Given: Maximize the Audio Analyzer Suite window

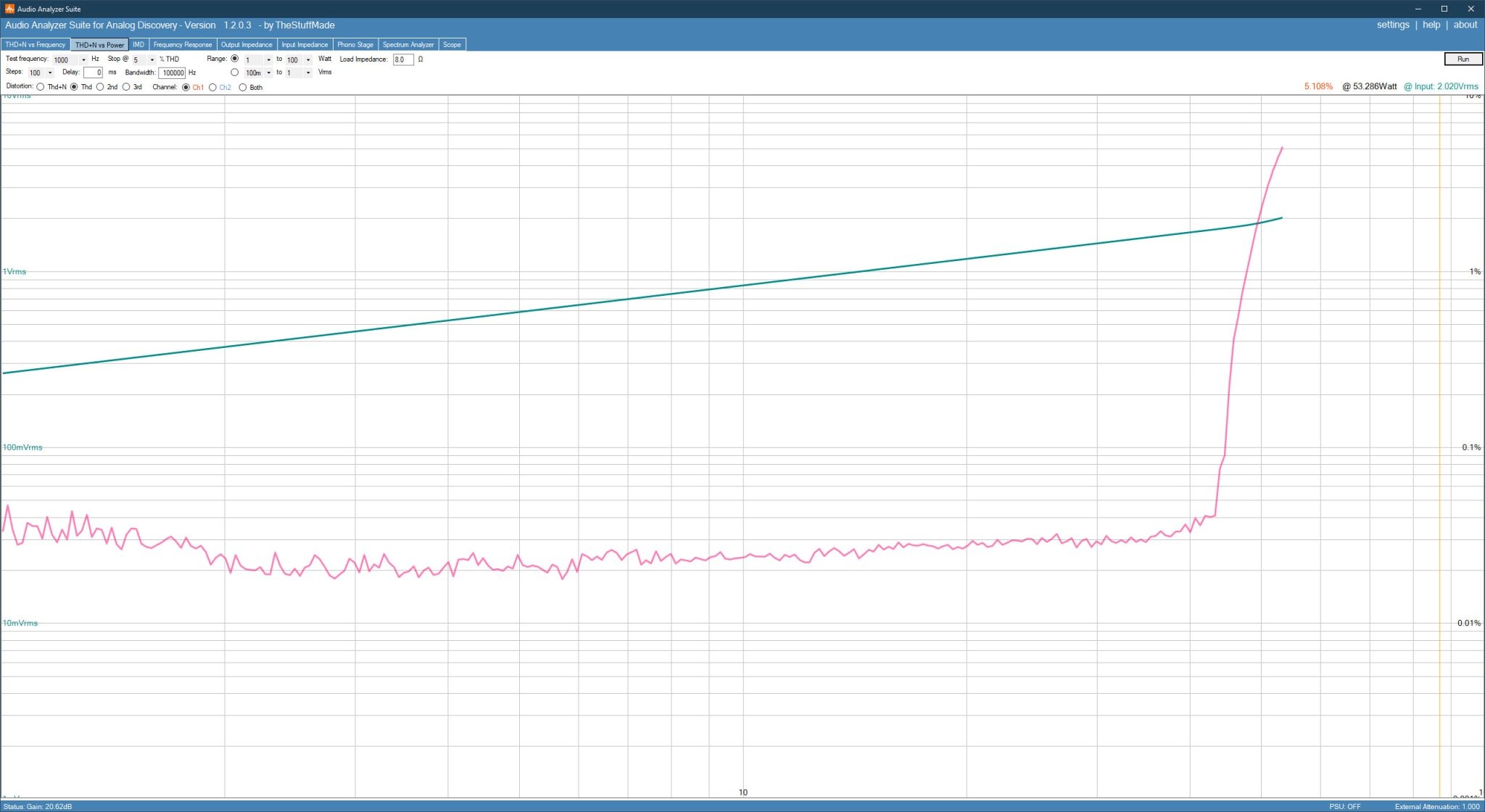Looking at the screenshot, I should pyautogui.click(x=1444, y=9).
